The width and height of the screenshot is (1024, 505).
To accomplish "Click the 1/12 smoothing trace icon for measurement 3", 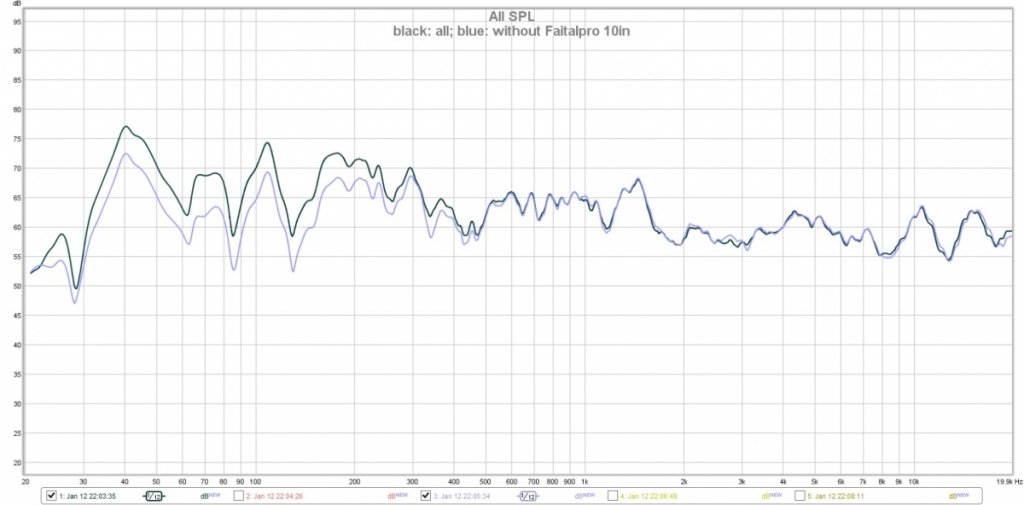I will (528, 497).
